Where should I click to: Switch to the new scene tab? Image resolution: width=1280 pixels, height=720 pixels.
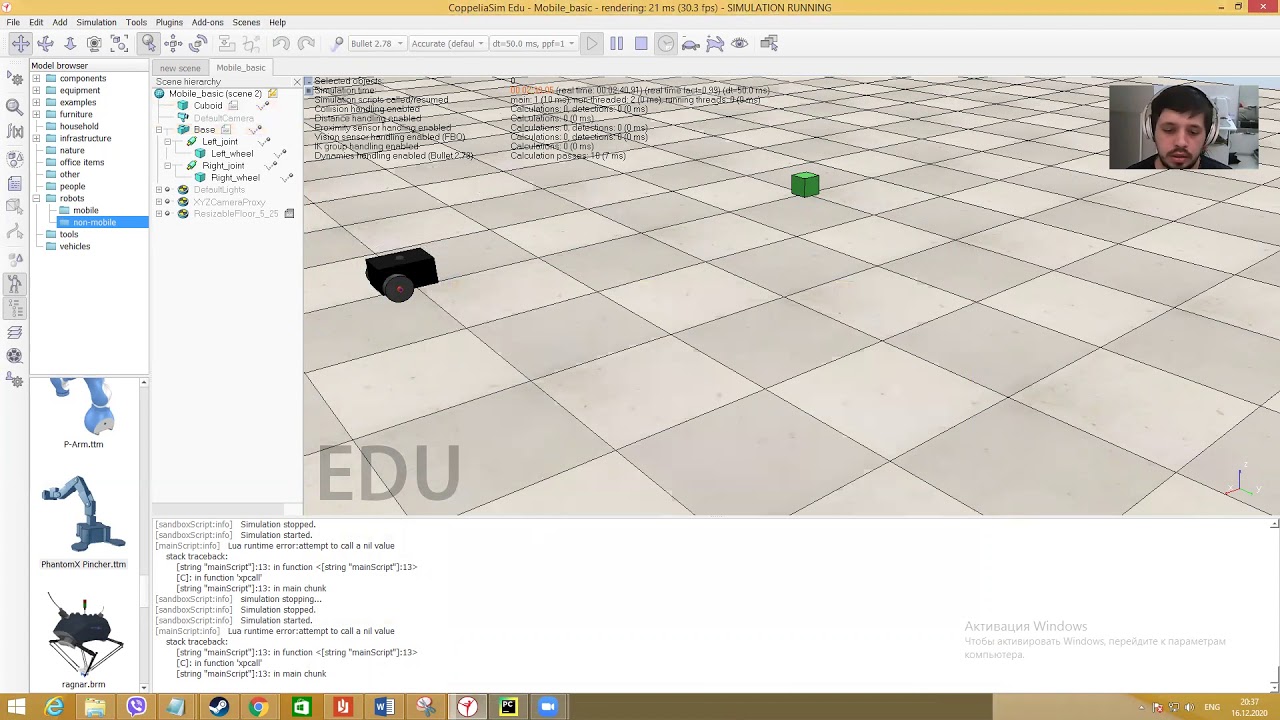tap(180, 68)
